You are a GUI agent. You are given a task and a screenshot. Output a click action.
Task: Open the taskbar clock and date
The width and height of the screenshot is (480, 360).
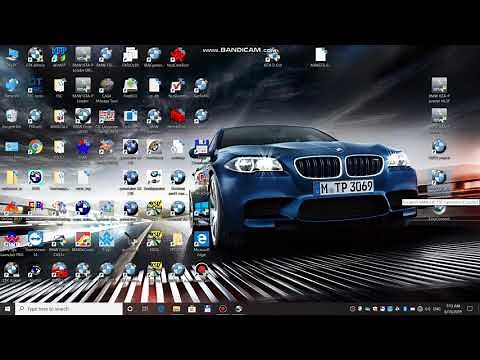click(x=453, y=309)
